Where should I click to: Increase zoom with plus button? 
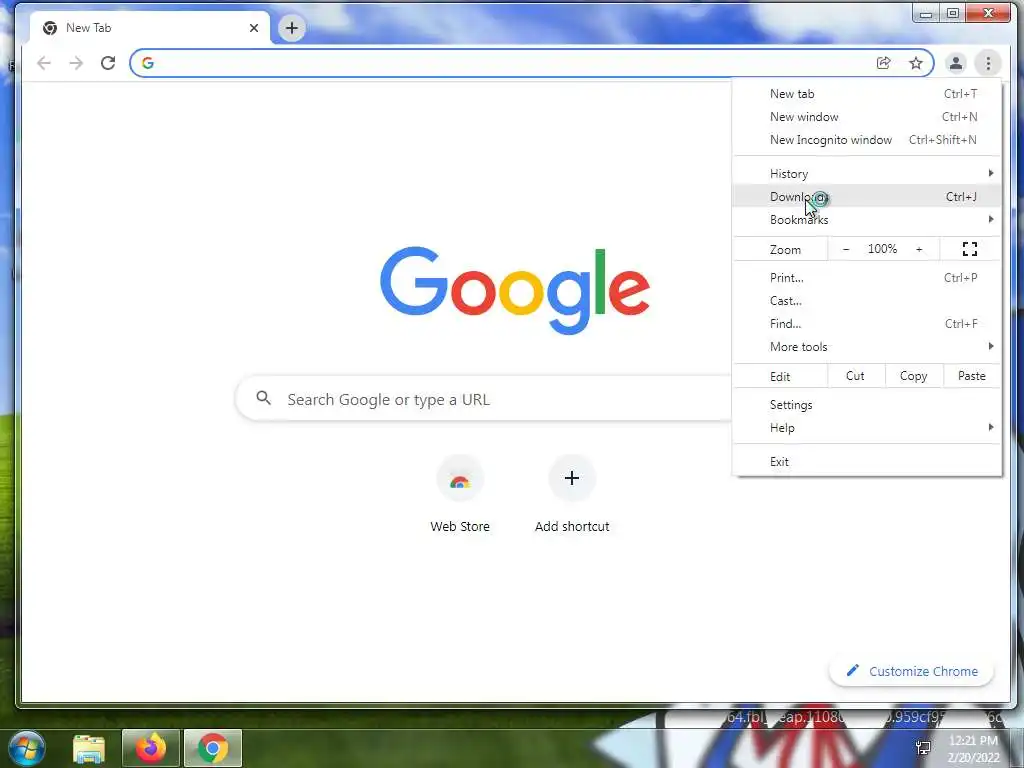(919, 249)
